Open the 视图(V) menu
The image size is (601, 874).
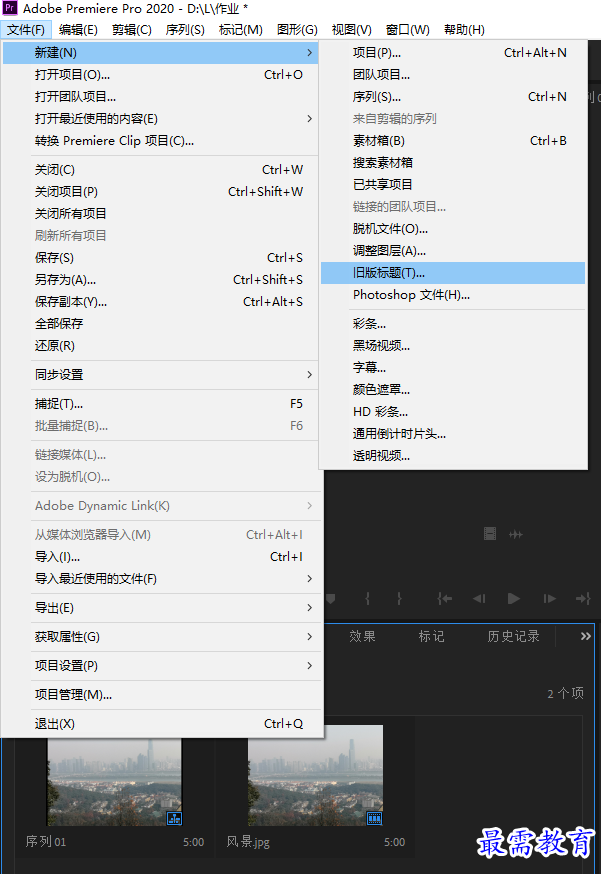[351, 30]
